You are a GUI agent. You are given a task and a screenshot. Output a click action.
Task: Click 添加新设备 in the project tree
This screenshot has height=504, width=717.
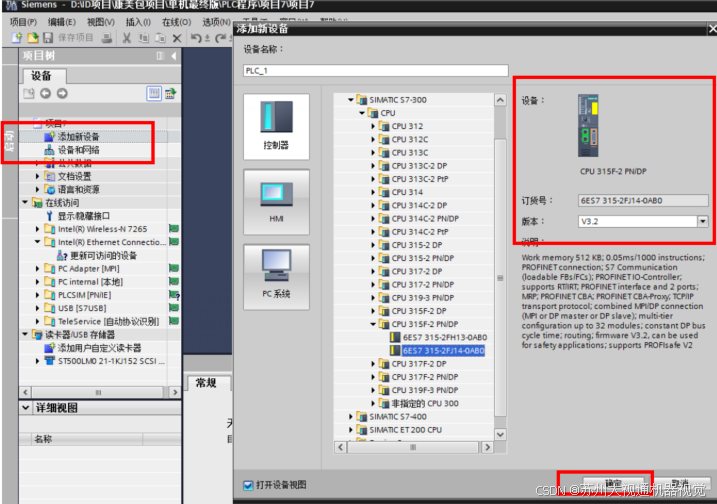click(x=78, y=137)
